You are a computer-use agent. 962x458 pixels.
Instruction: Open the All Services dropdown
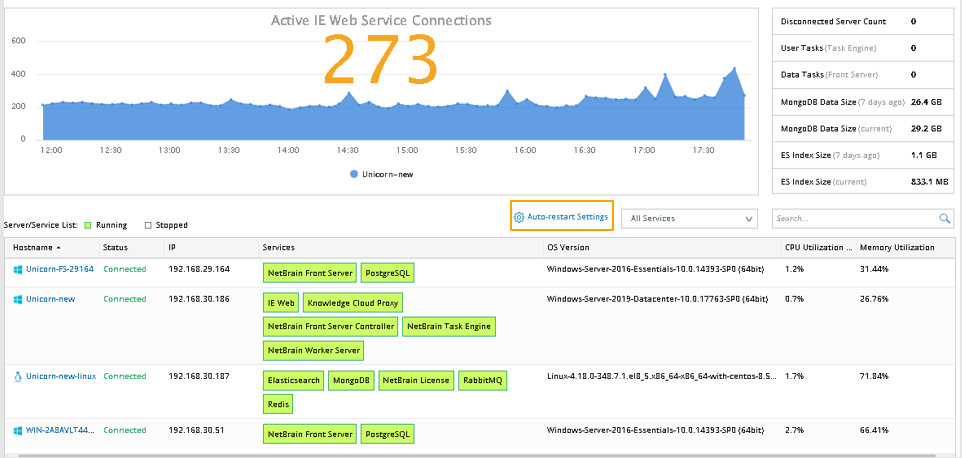coord(690,218)
